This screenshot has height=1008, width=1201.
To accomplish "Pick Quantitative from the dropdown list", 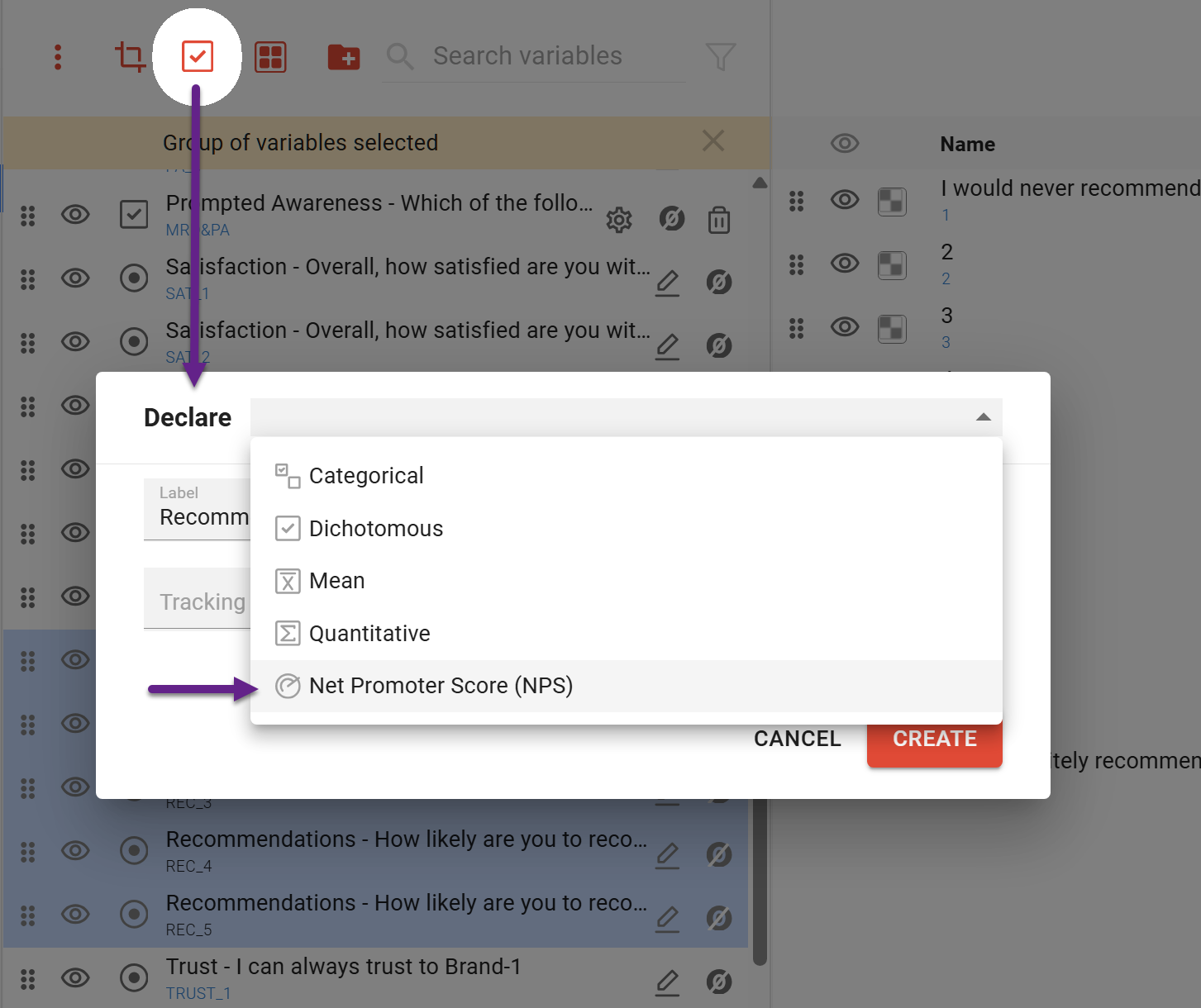I will click(369, 634).
